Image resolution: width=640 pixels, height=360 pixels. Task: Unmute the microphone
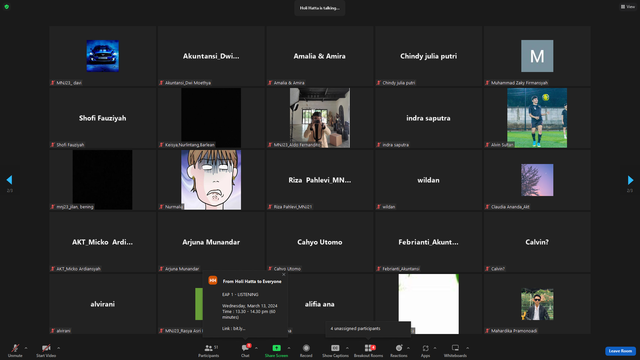pos(15,350)
